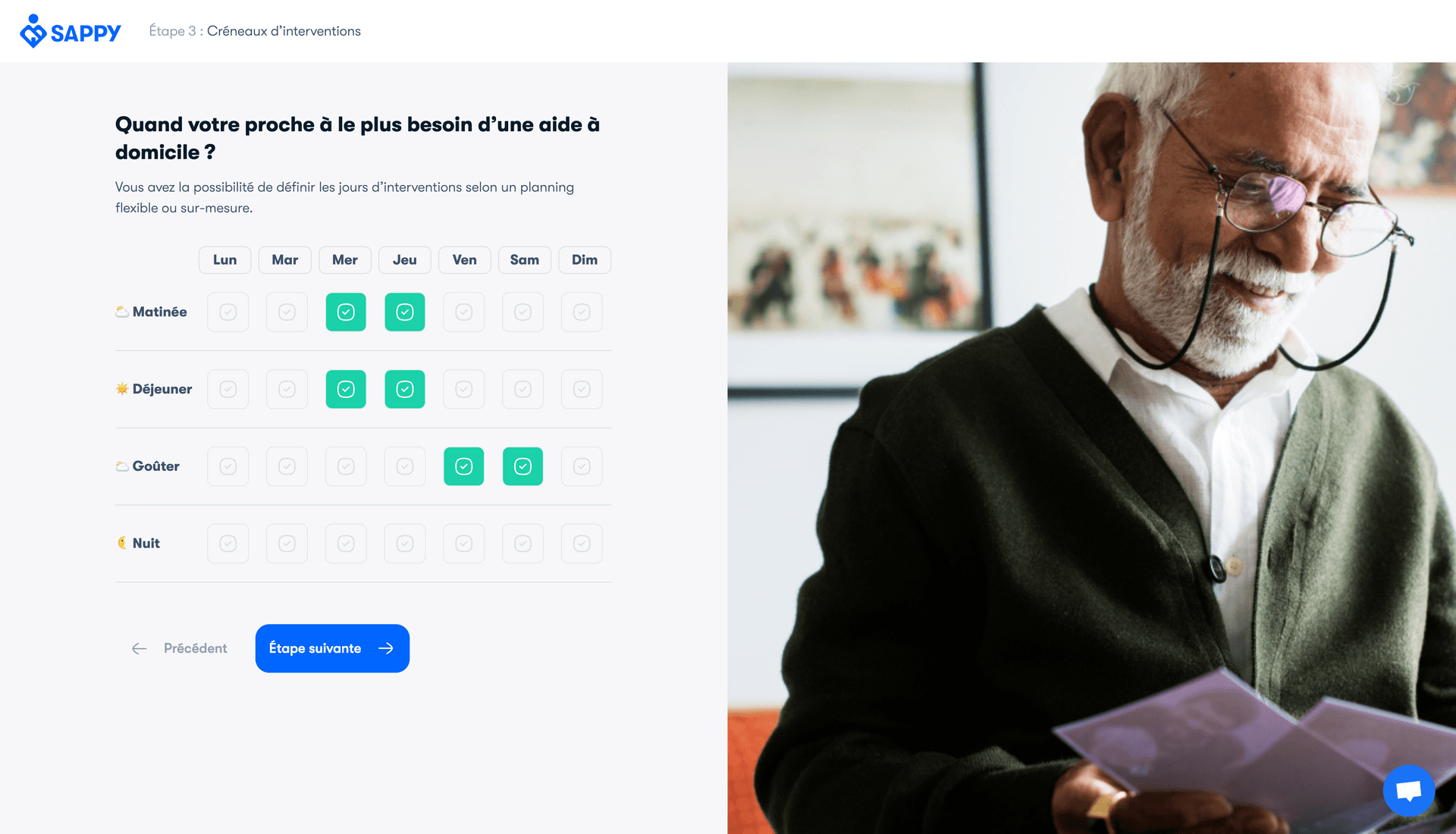The image size is (1456, 834).
Task: Click the cloud icon beside Matinée
Action: [121, 312]
